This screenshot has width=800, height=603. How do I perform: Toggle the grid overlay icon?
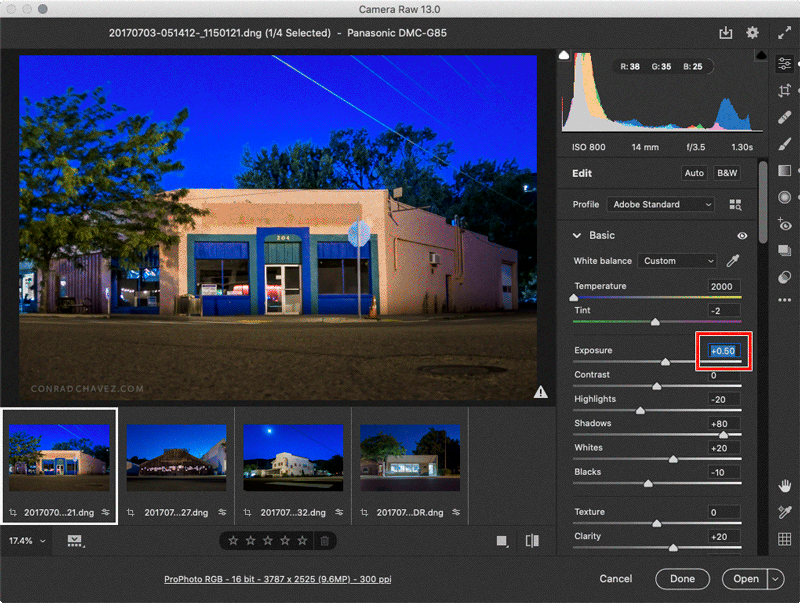click(x=784, y=539)
